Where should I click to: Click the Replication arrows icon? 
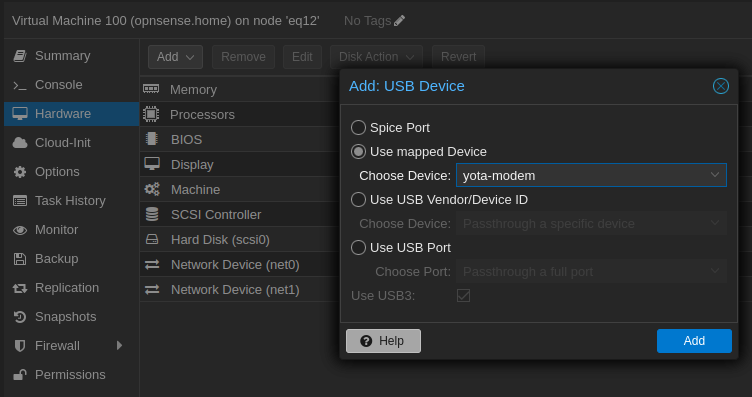point(20,288)
